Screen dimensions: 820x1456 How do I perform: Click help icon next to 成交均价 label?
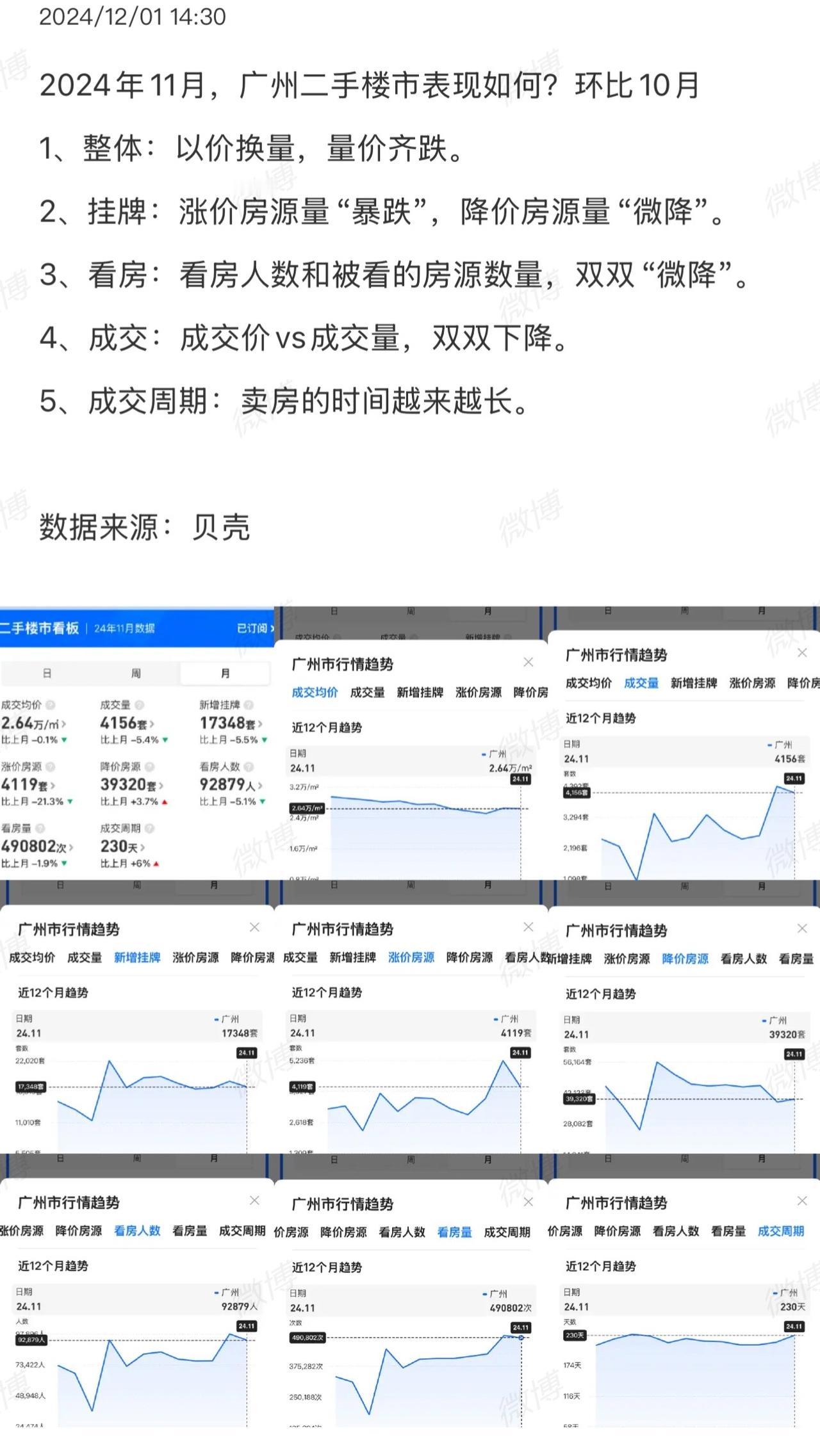point(50,705)
